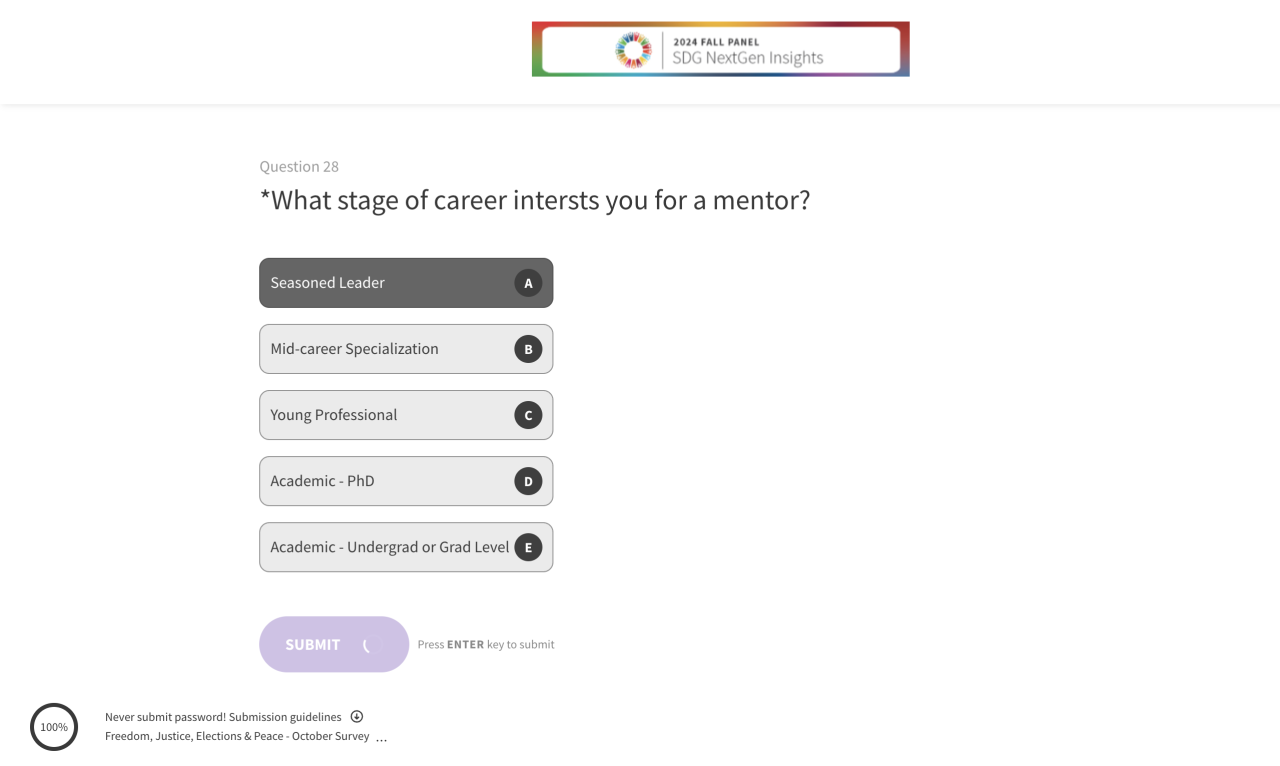Click the C key badge on Young Professional
Screen dimensions: 1280x766
(528, 415)
